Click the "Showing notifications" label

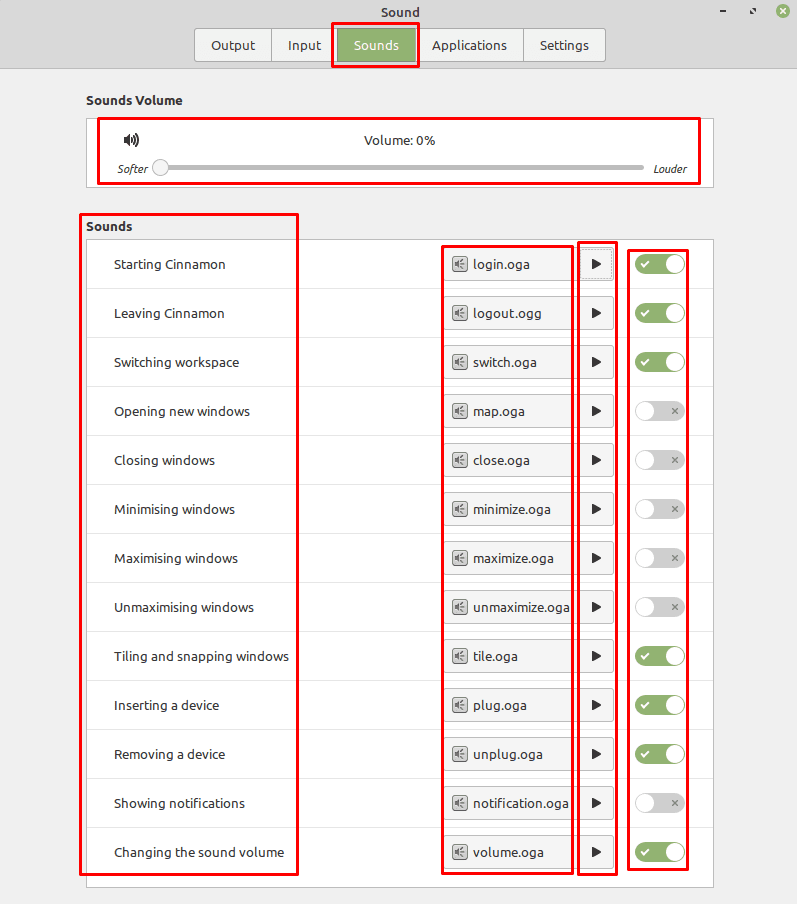click(179, 803)
